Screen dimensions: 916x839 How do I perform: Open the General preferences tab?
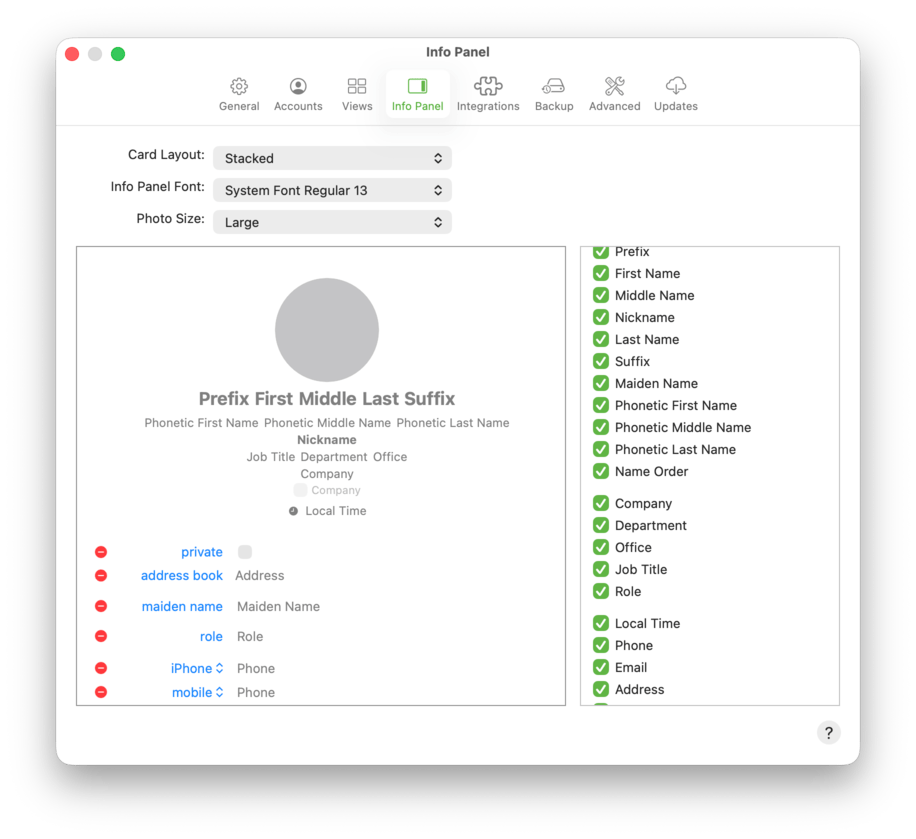click(239, 95)
